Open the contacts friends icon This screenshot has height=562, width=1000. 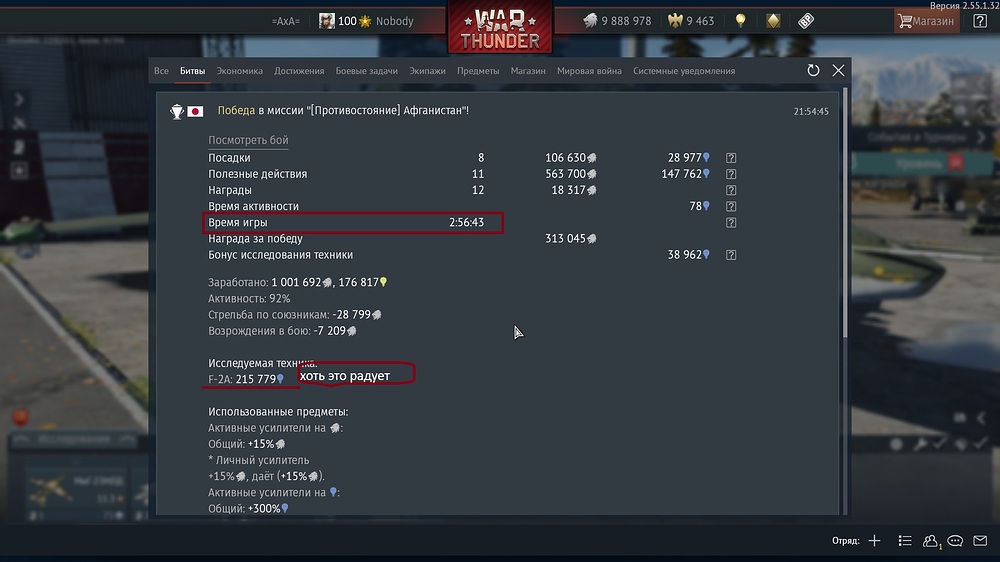930,540
